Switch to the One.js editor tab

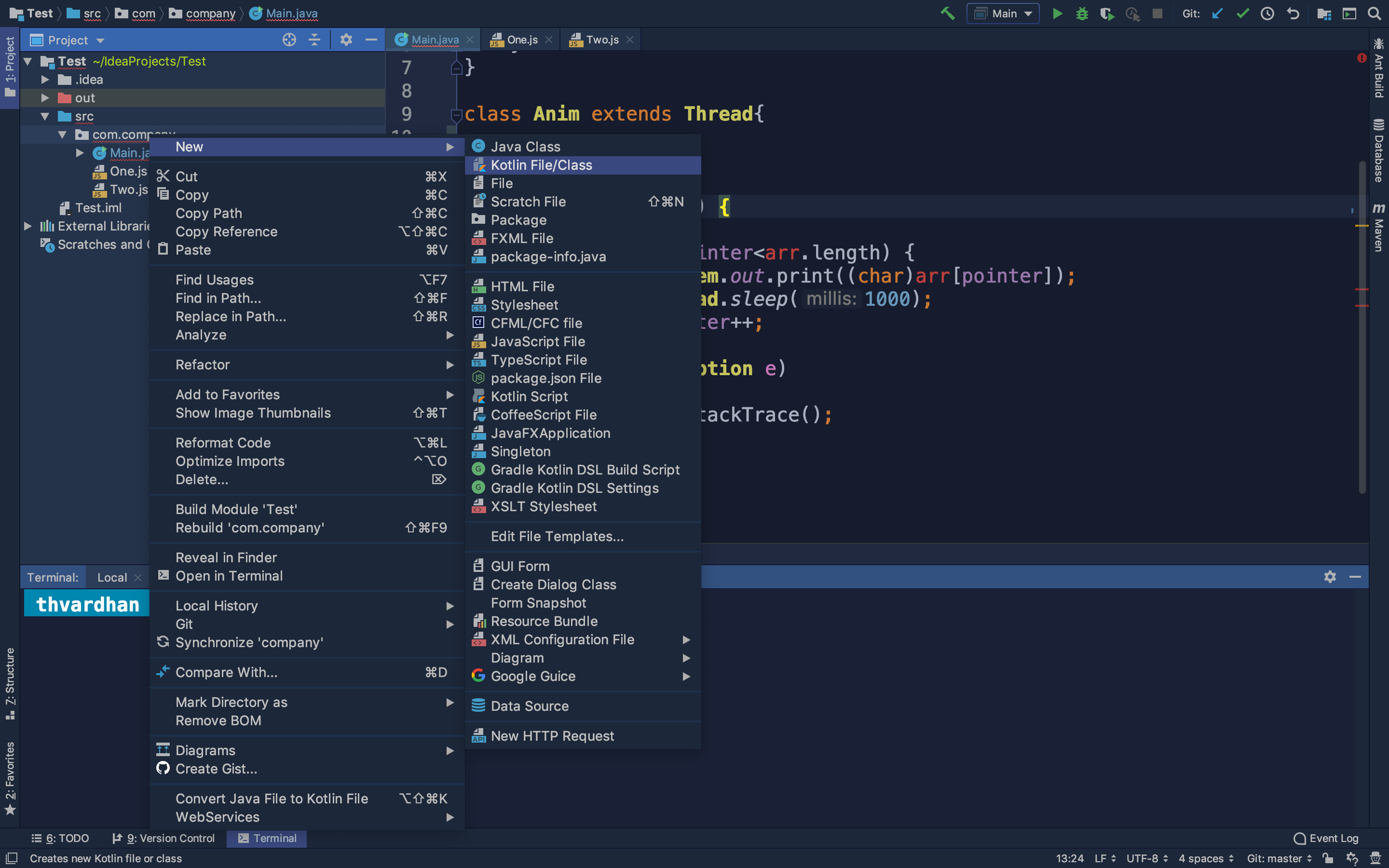[521, 40]
